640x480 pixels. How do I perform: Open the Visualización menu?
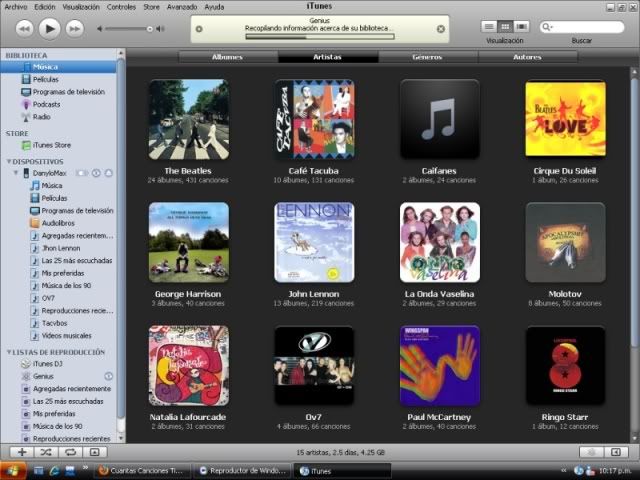81,7
